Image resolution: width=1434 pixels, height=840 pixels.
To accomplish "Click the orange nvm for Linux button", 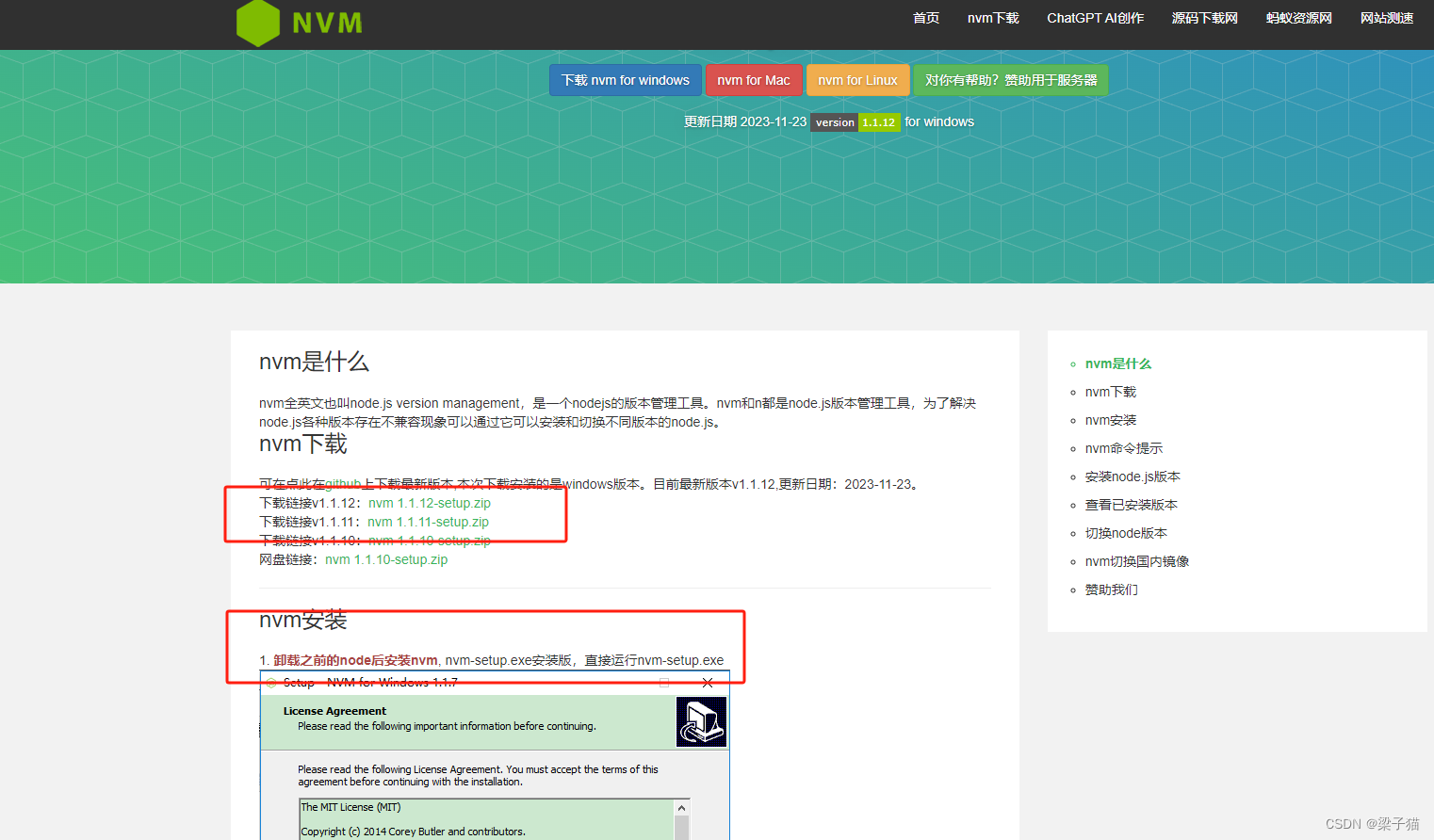I will [x=857, y=80].
